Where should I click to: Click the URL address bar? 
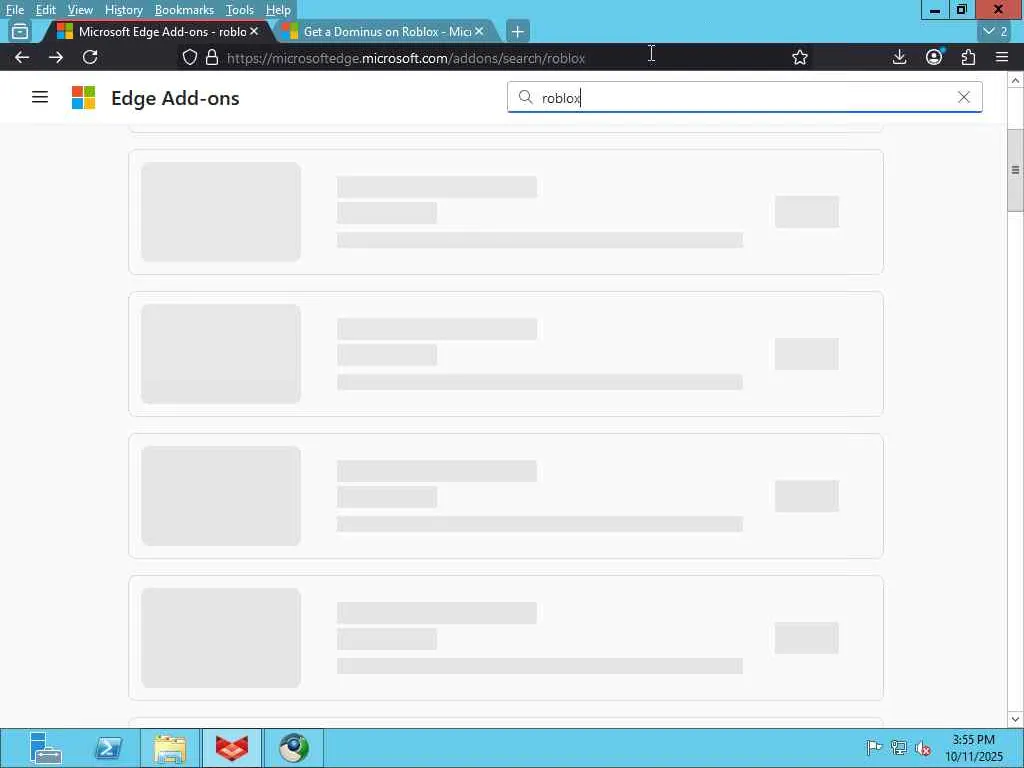496,57
